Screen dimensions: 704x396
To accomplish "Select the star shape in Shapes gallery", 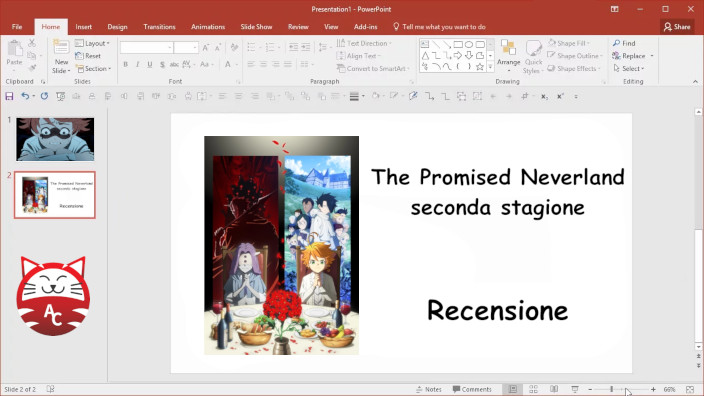I will pos(480,67).
